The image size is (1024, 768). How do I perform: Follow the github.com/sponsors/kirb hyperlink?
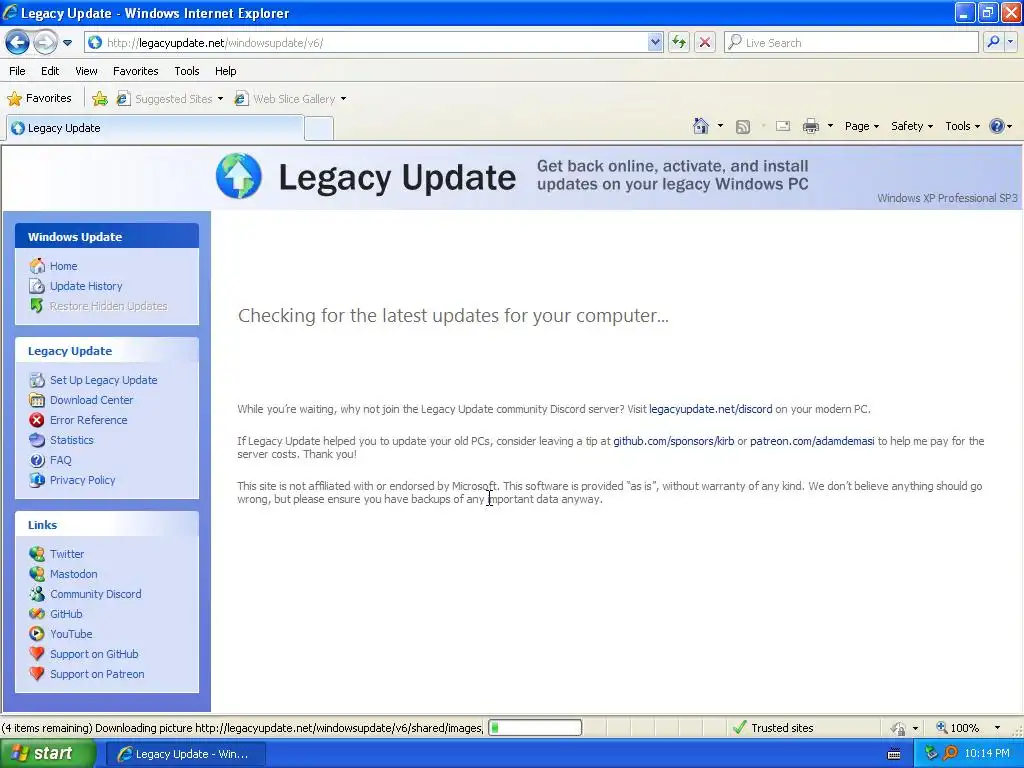coord(673,441)
